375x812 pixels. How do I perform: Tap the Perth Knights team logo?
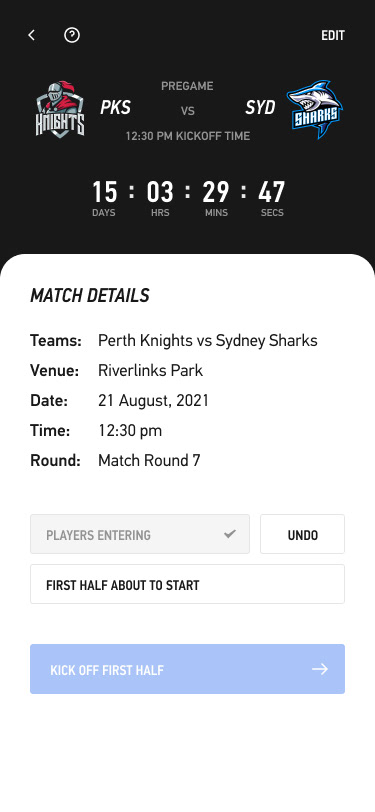coord(60,109)
